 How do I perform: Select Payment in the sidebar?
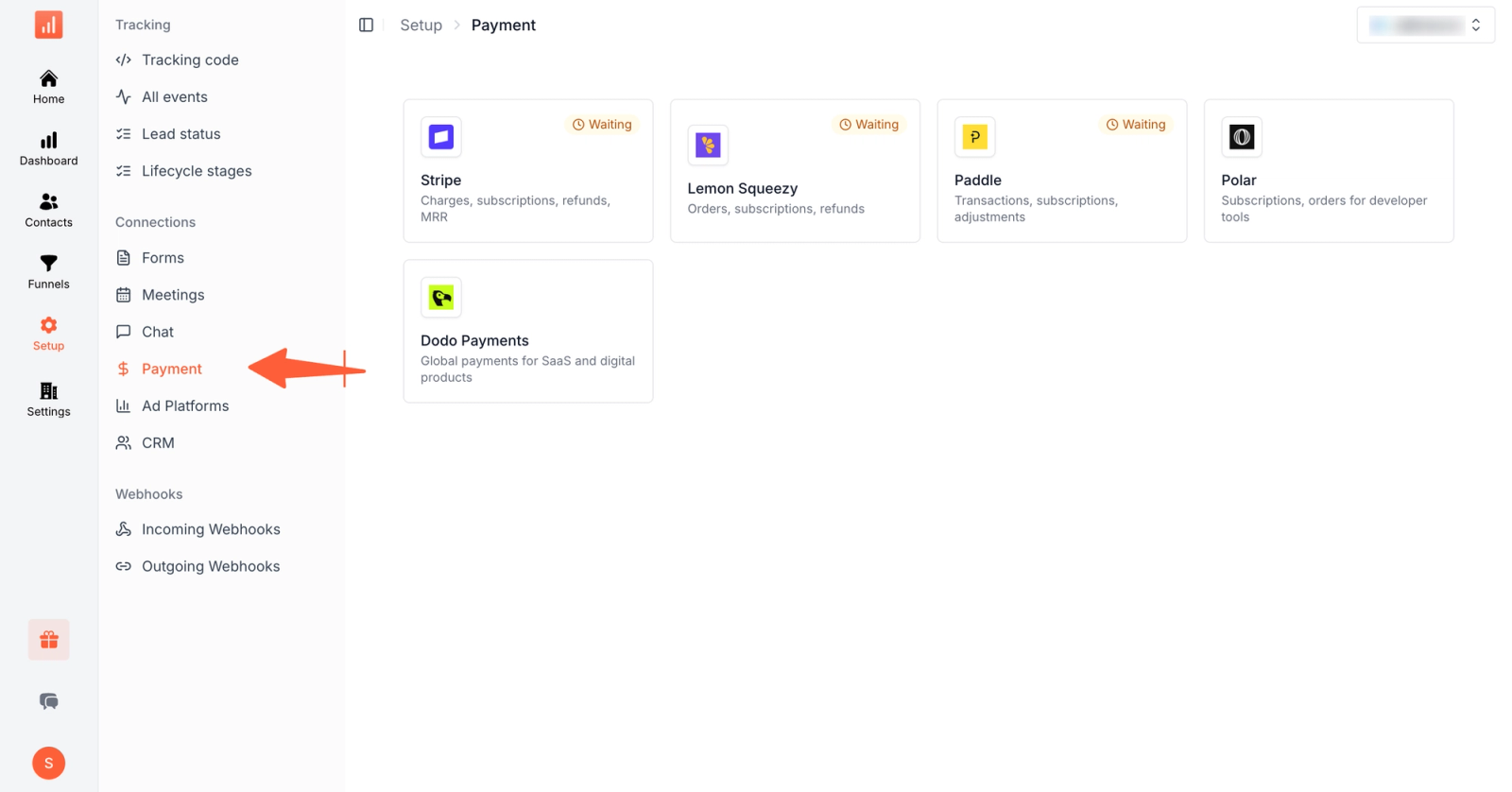tap(159, 369)
